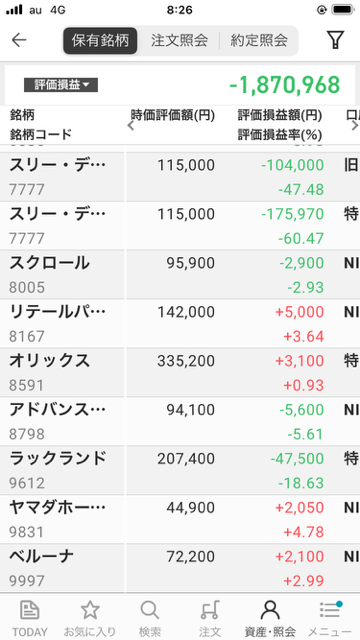
Task: Show previous columns with left chevron
Action: tap(131, 126)
